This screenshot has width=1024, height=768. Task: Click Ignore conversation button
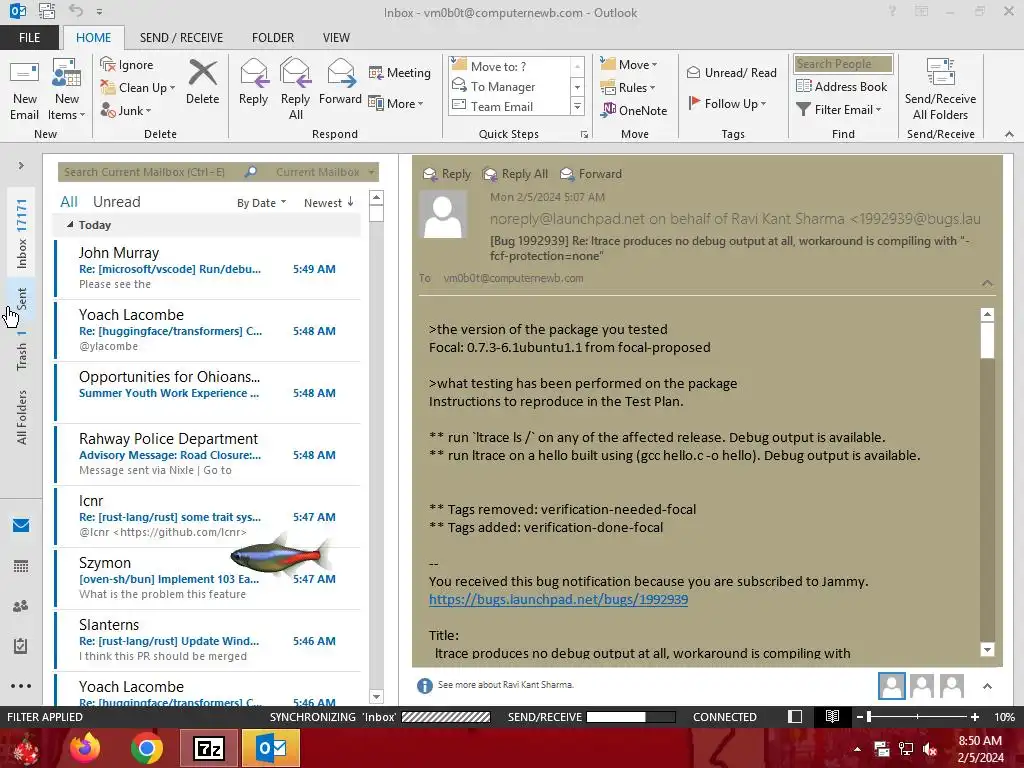click(x=127, y=65)
